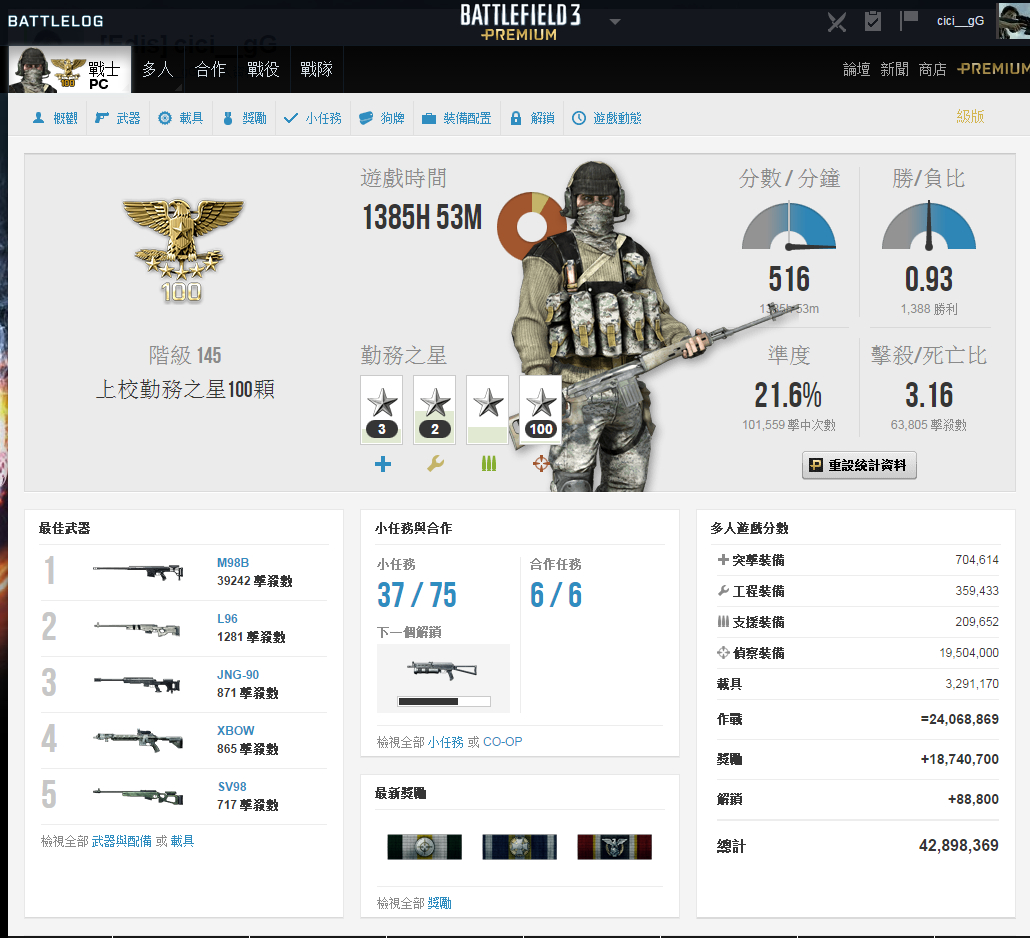The image size is (1030, 938).
Task: Click the assault service star badge 3
Action: pyautogui.click(x=382, y=410)
